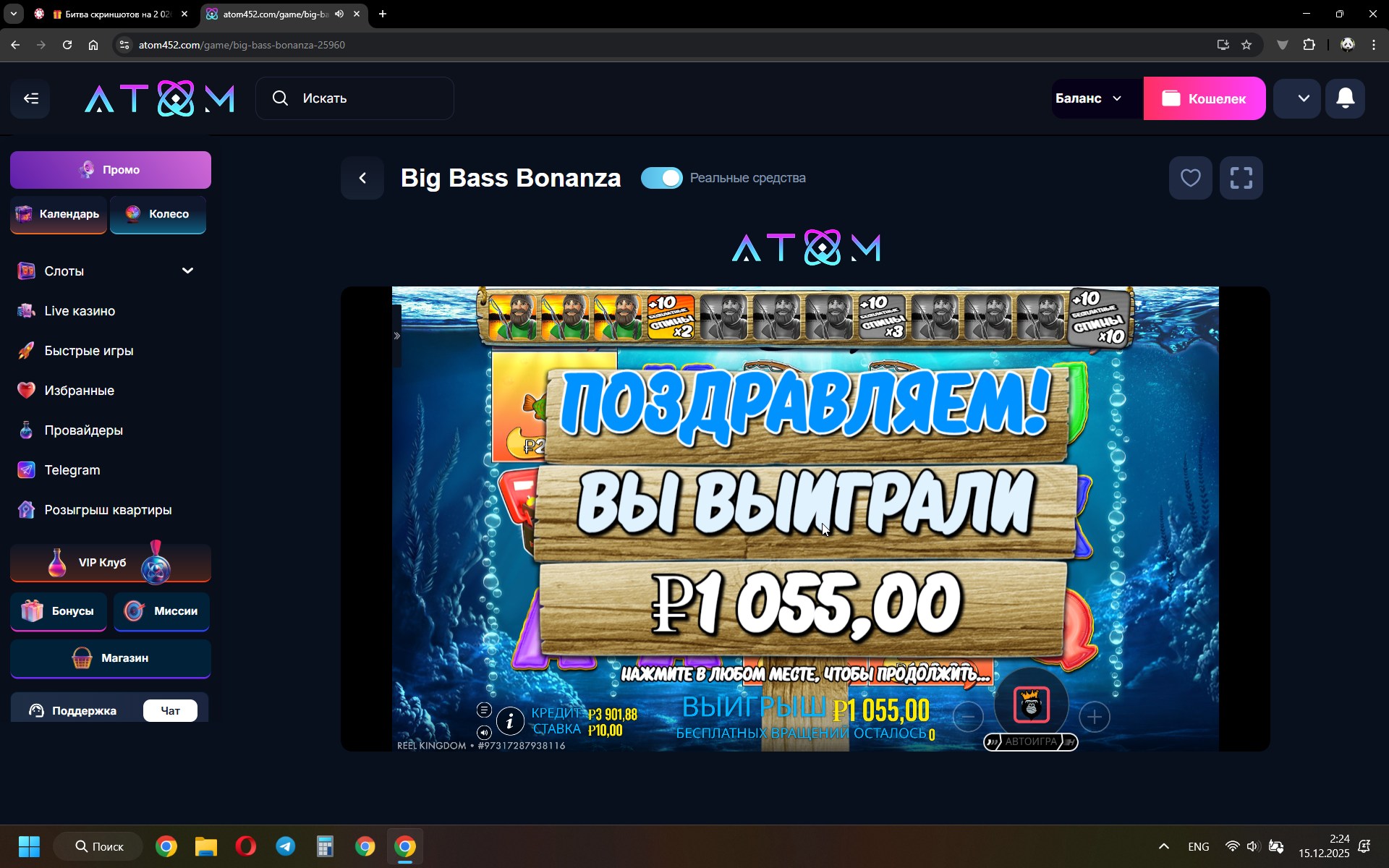Click the pink Кошелек button
This screenshot has height=868, width=1389.
coord(1204,98)
